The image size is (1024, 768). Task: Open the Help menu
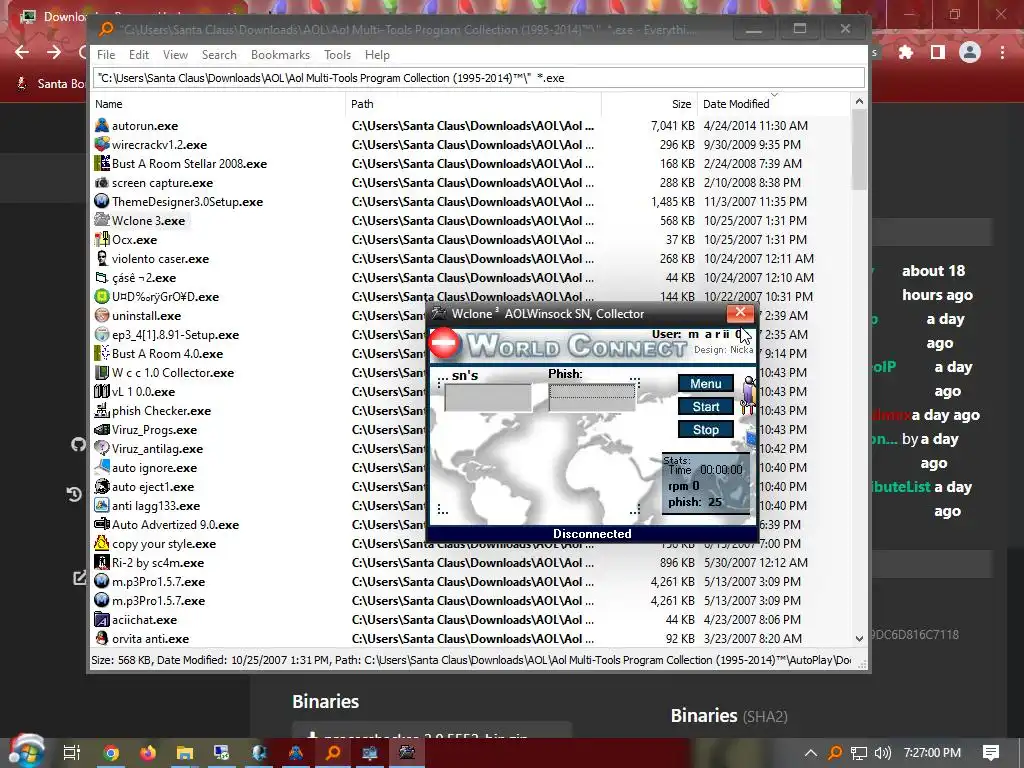click(377, 55)
